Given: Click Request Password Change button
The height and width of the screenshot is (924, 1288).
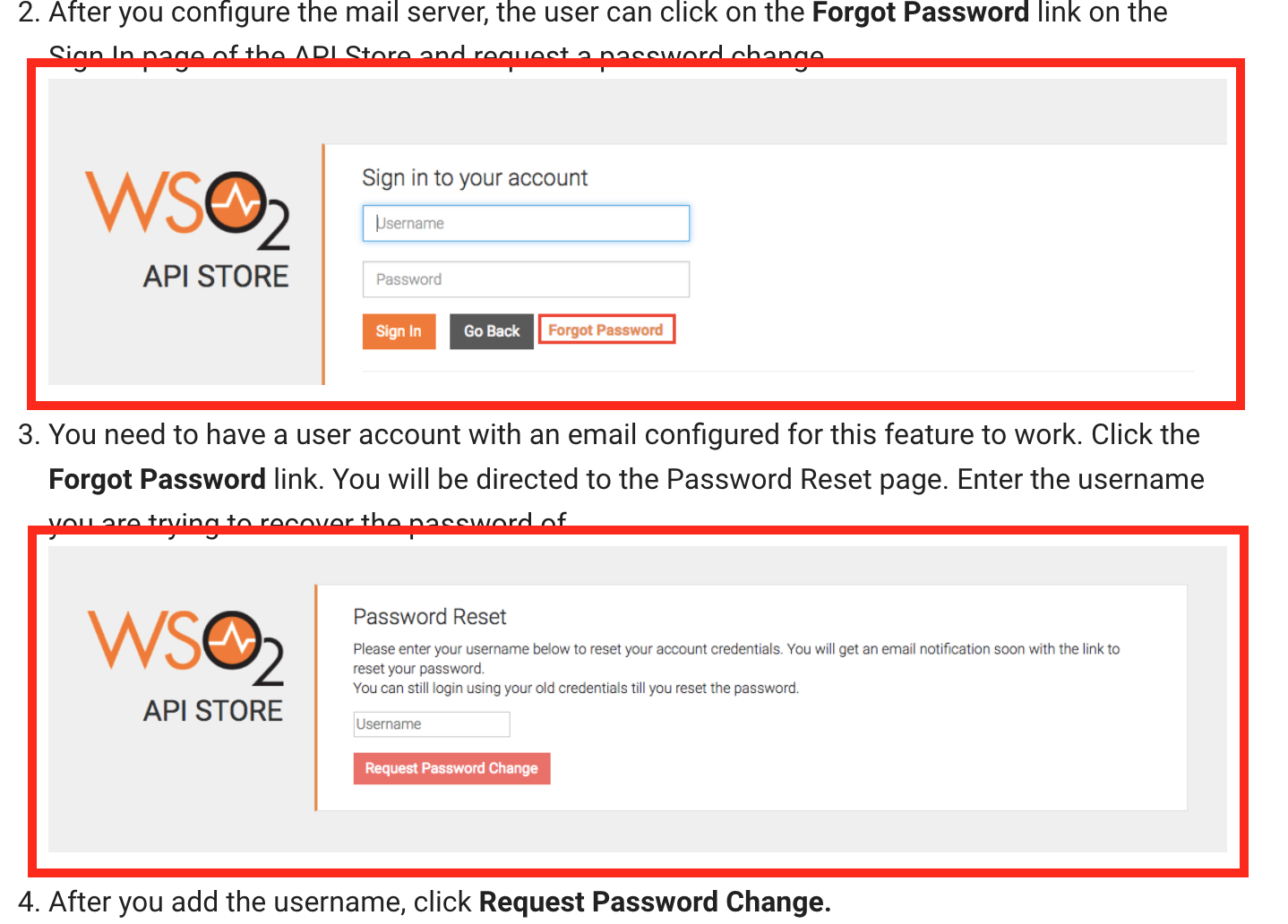Looking at the screenshot, I should coord(451,768).
